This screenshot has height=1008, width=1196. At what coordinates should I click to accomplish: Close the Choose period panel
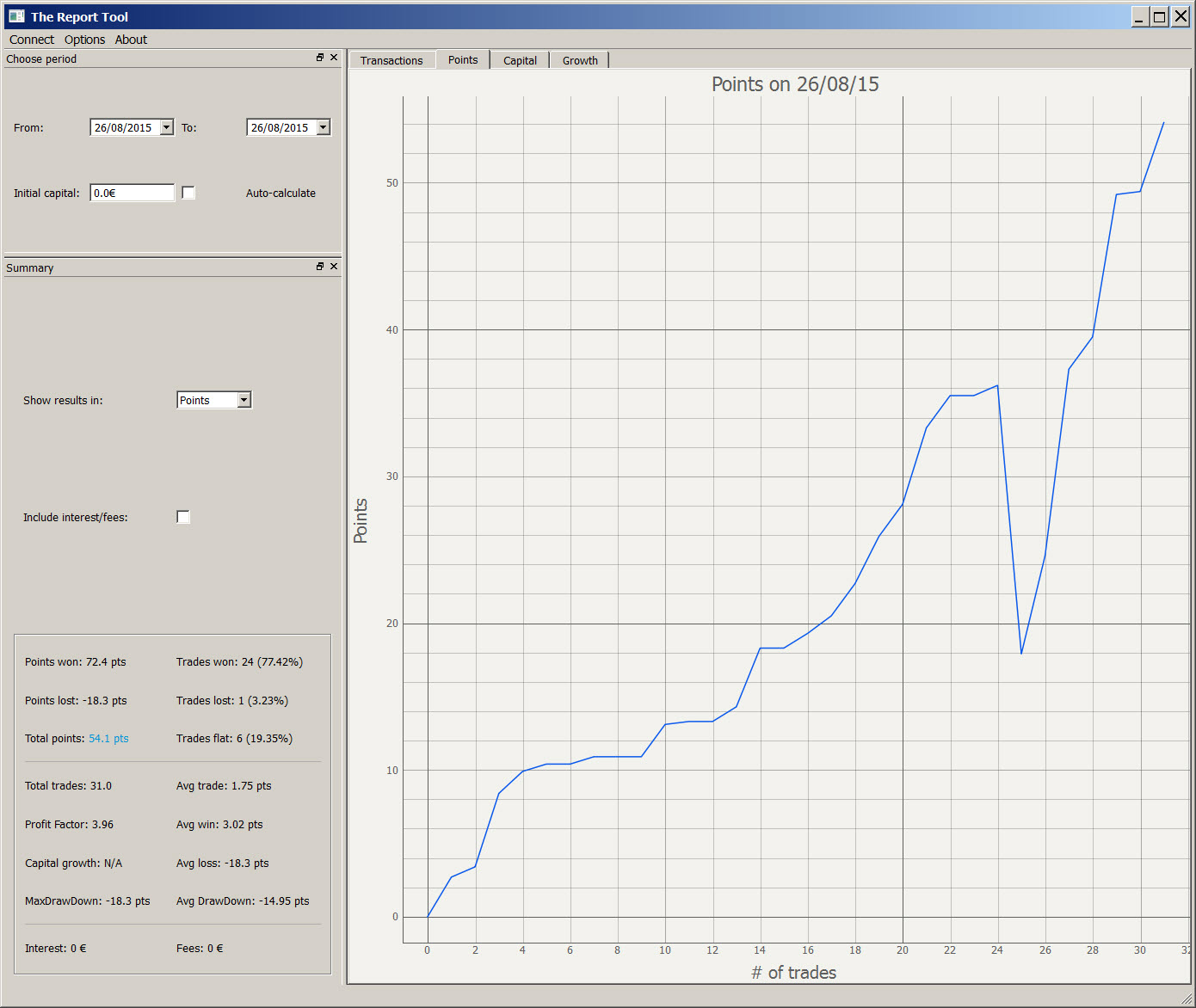point(334,58)
